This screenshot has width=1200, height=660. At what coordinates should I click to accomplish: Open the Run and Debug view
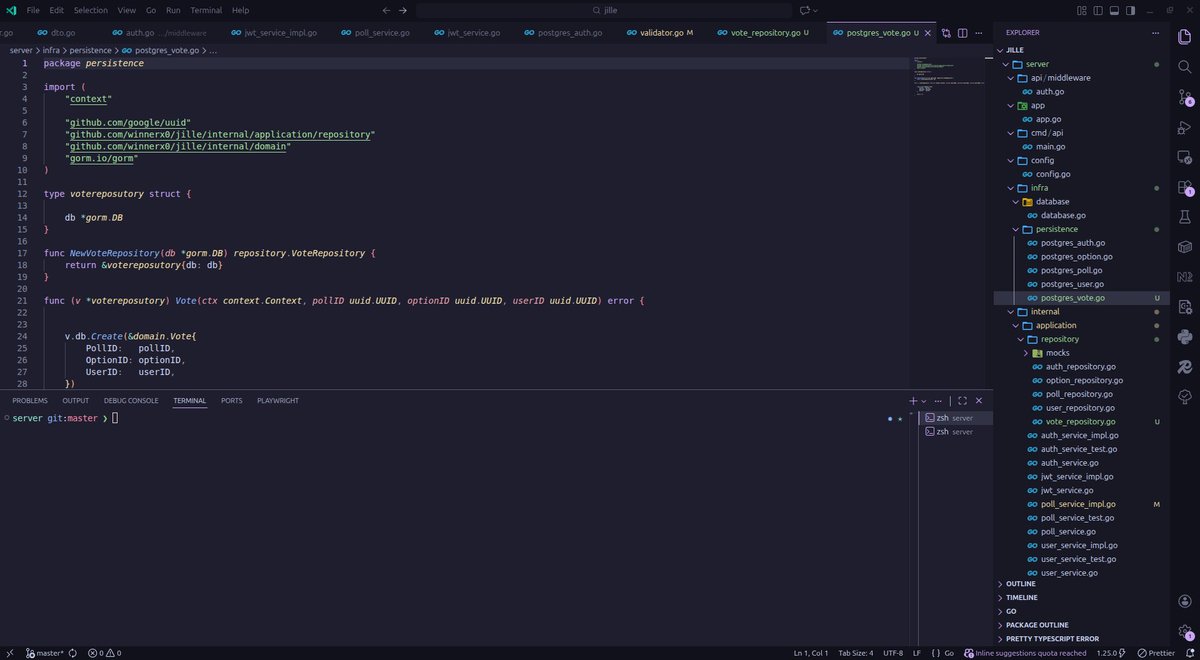click(x=1185, y=127)
